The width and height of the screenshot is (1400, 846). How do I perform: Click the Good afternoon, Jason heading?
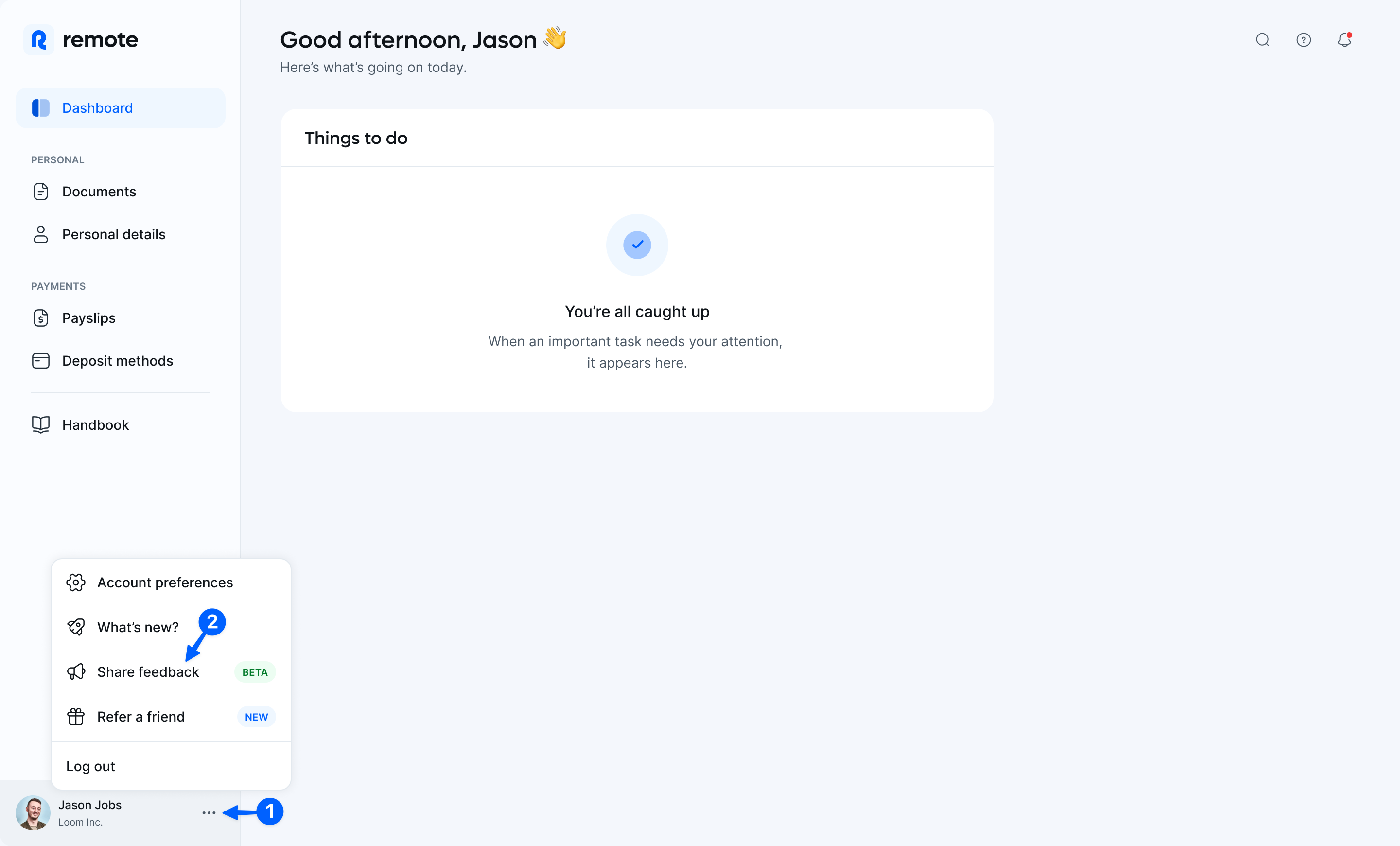tap(408, 40)
